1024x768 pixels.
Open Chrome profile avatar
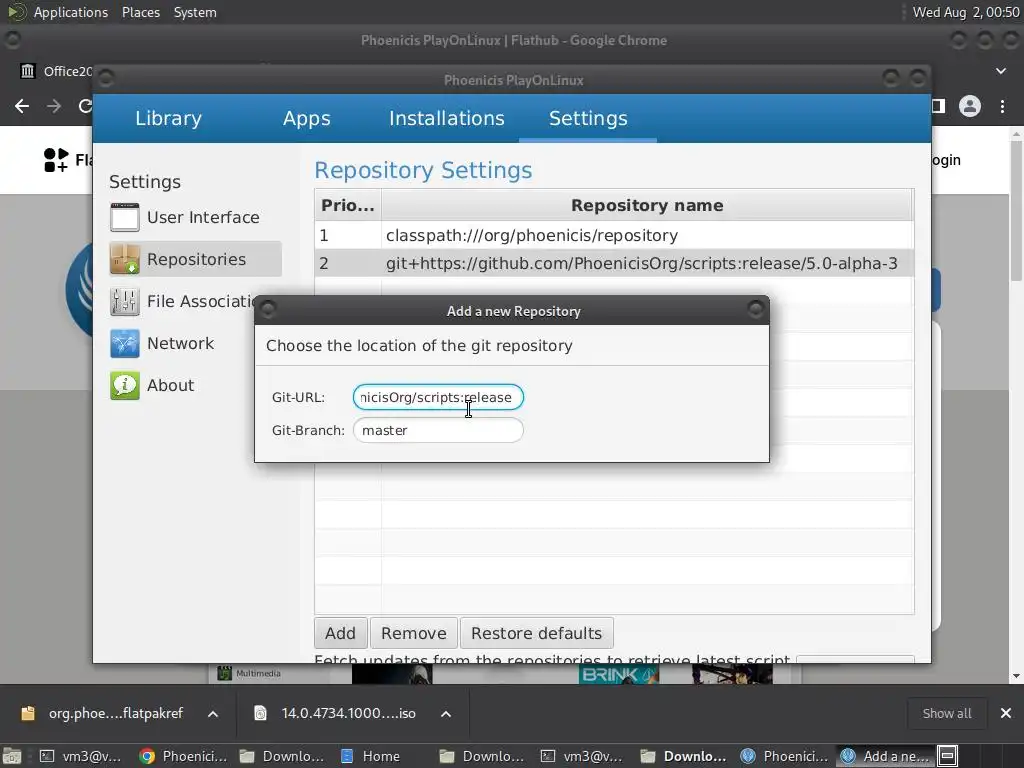pyautogui.click(x=970, y=106)
